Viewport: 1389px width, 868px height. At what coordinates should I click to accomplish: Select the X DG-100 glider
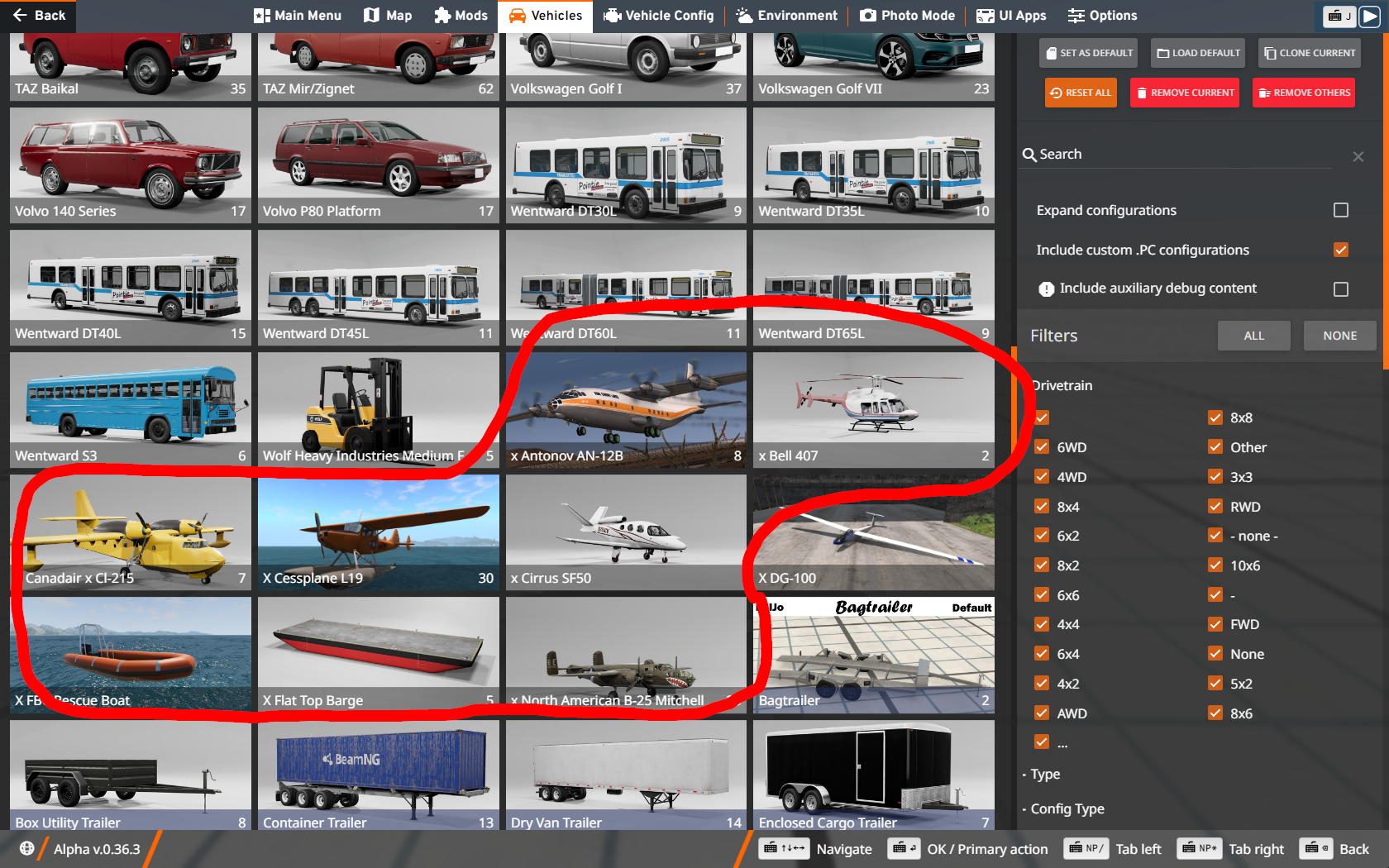pos(874,532)
